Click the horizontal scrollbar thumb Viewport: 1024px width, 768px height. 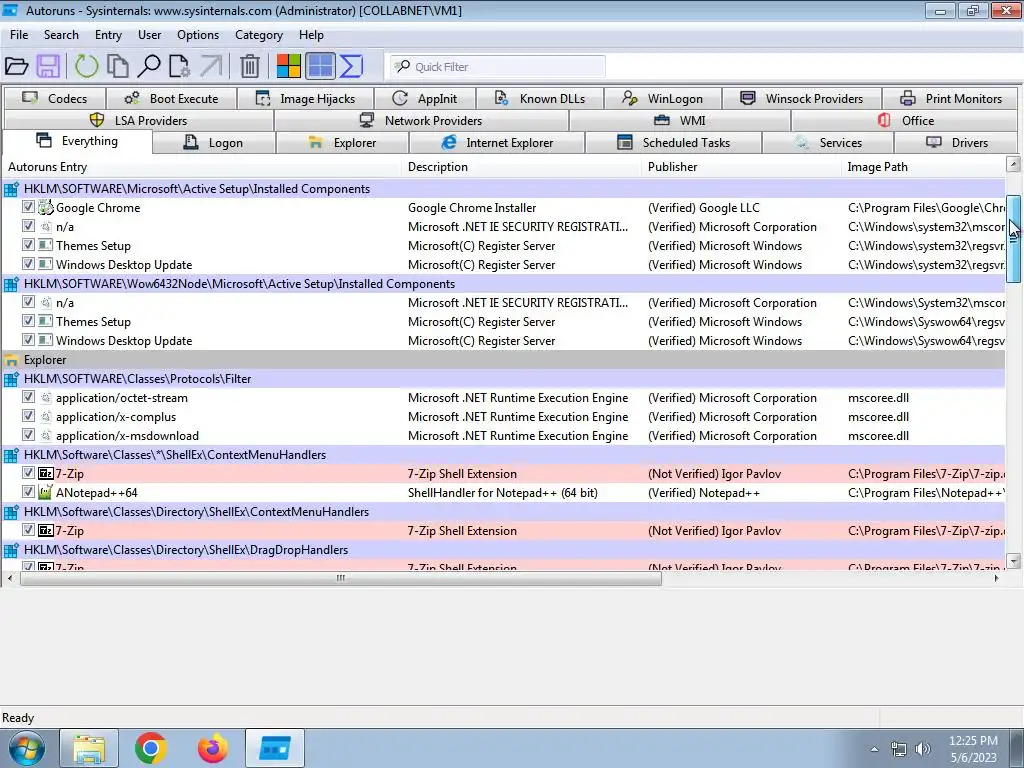340,578
